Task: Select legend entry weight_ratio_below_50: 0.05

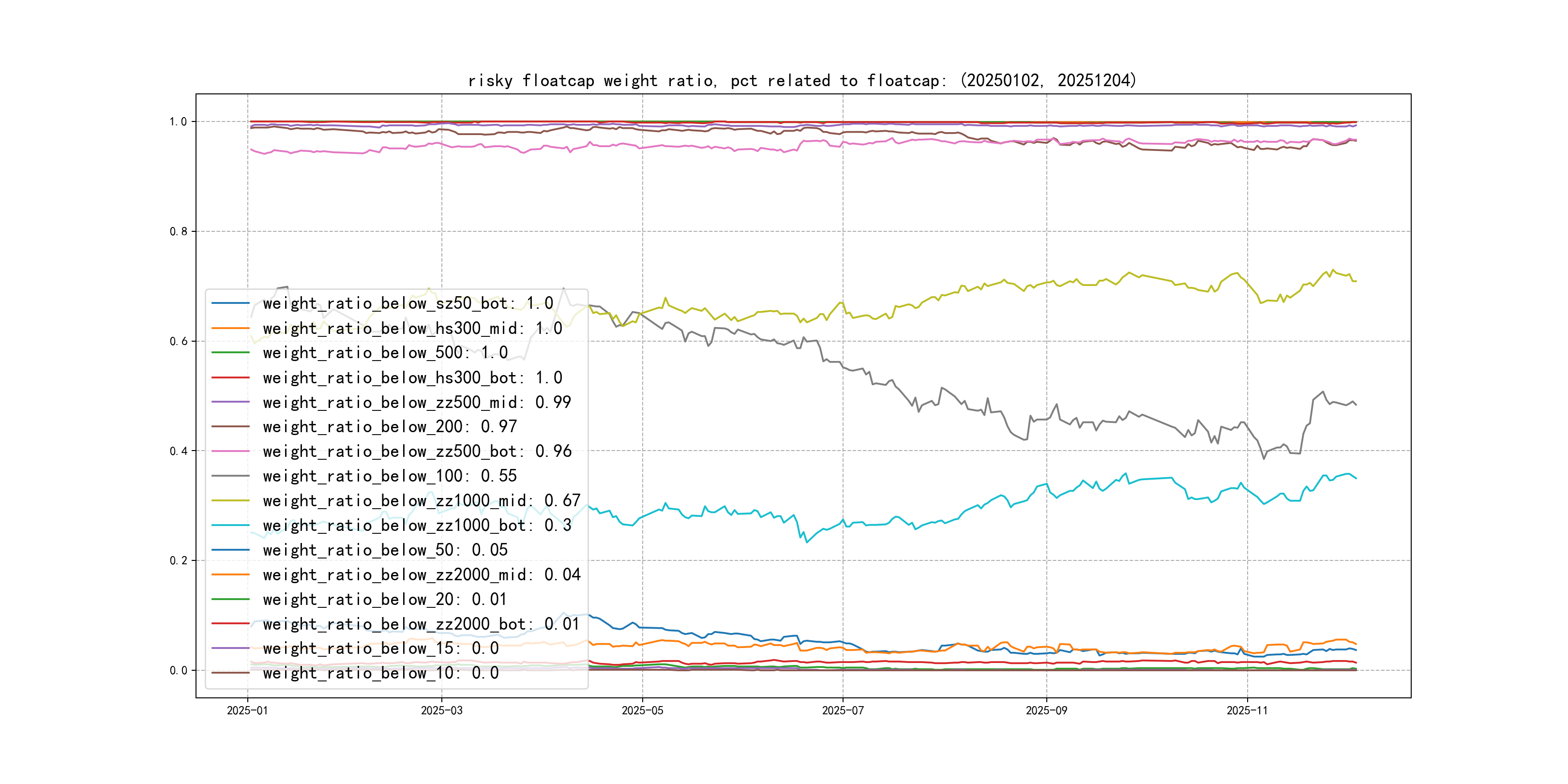Action: click(385, 550)
